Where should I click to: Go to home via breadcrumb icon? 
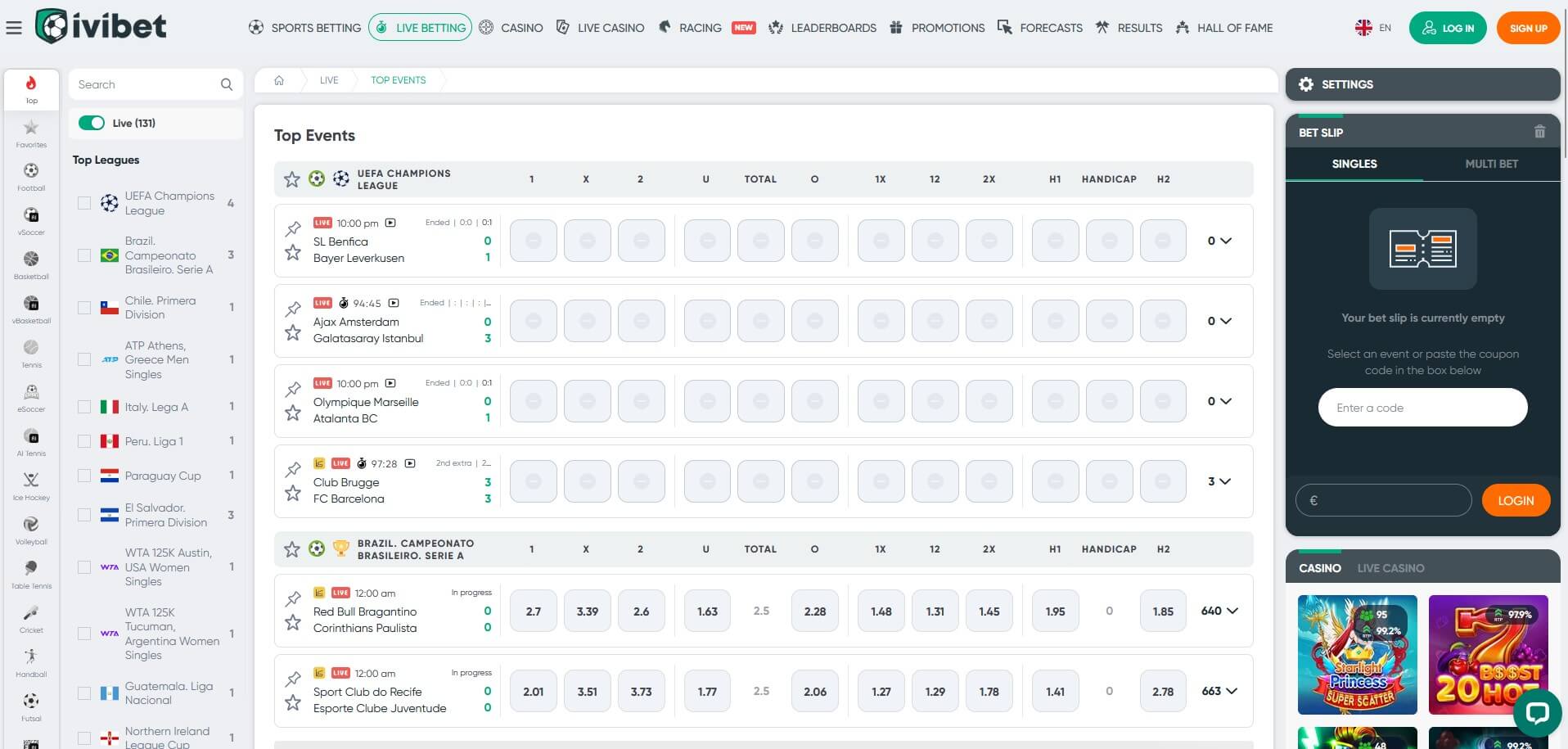(x=279, y=80)
